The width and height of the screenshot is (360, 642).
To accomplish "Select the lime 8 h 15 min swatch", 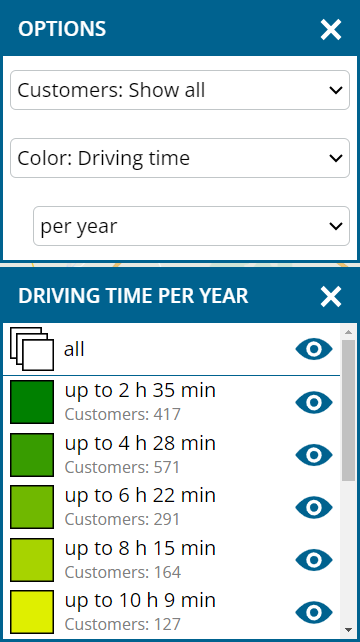I will [32, 560].
